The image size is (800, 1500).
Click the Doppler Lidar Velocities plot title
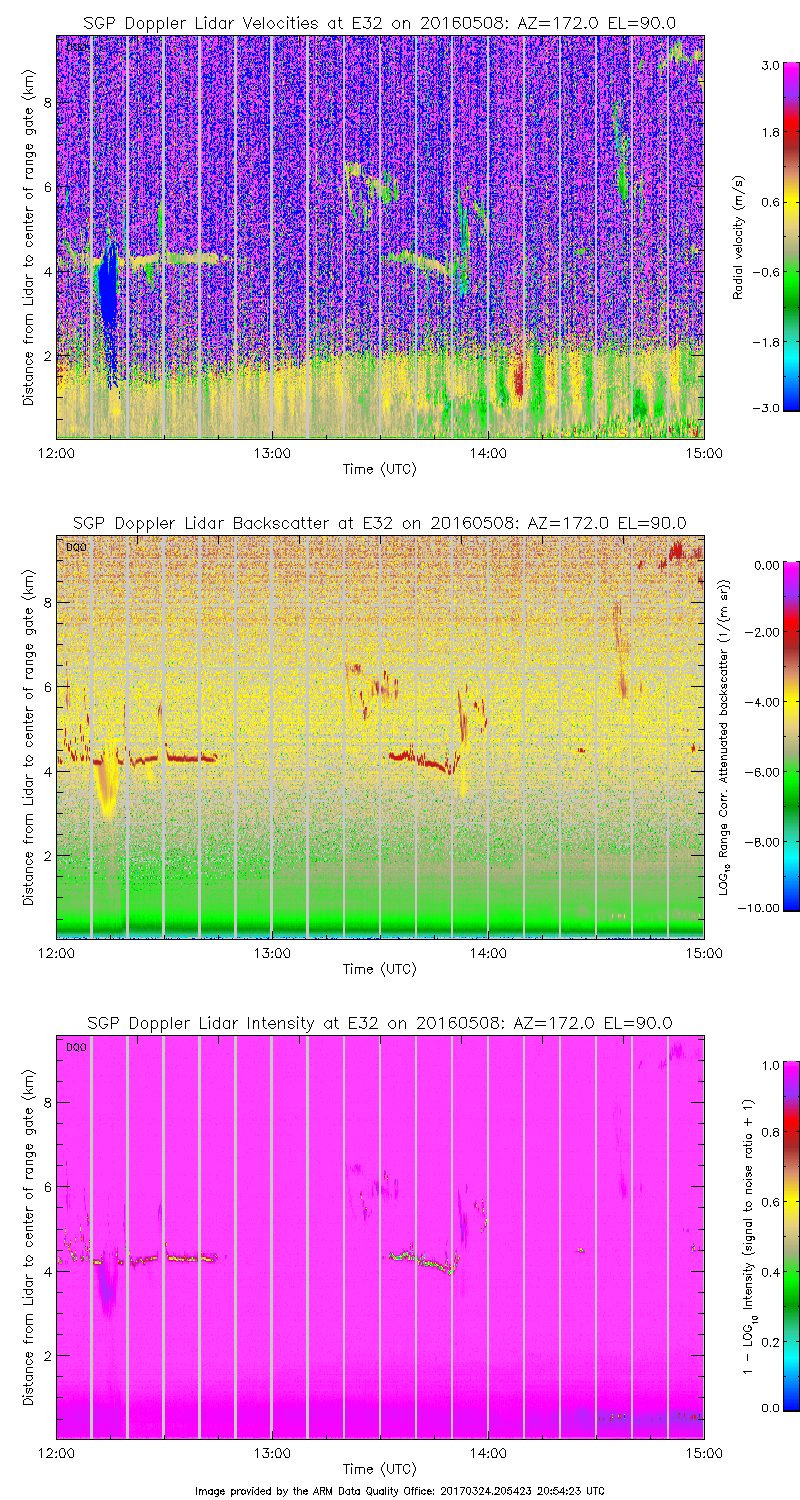tap(379, 24)
